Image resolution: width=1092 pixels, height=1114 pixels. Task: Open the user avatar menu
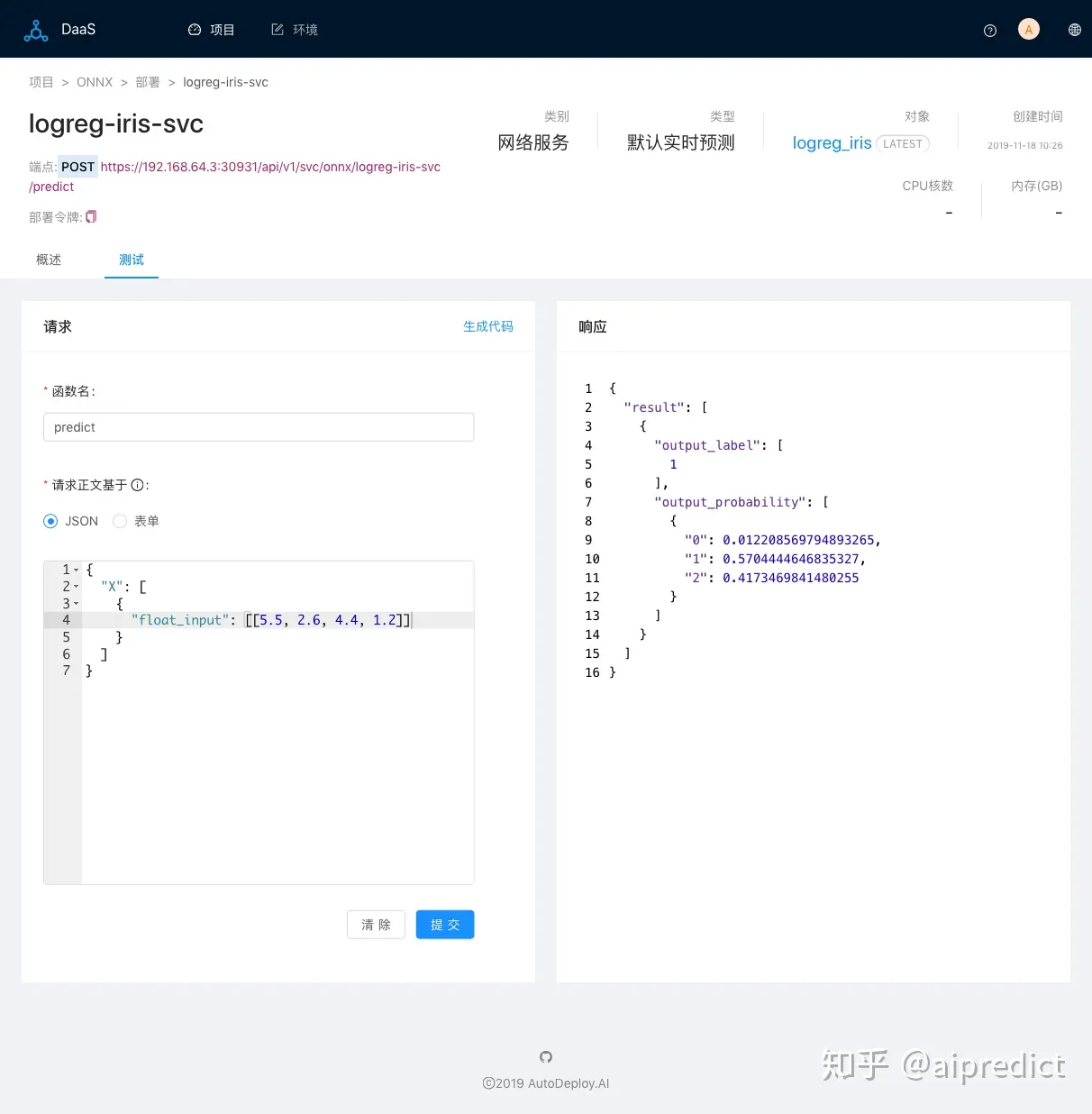pos(1028,29)
